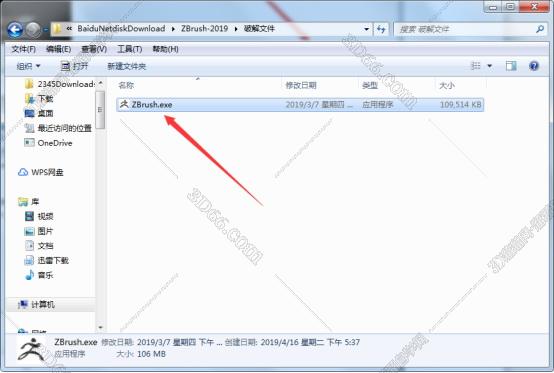Image resolution: width=554 pixels, height=373 pixels.
Task: Click the ZBrush.exe file icon in list
Action: click(124, 104)
